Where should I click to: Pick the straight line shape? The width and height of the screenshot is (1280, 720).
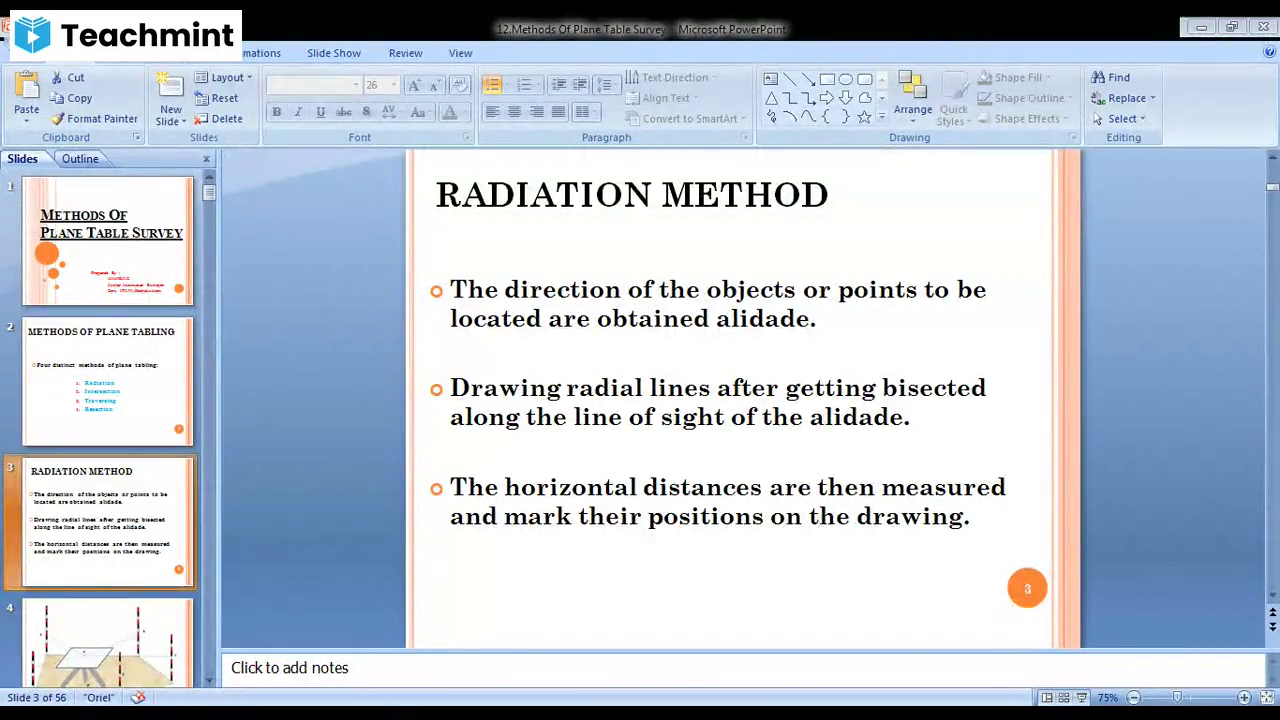point(789,79)
